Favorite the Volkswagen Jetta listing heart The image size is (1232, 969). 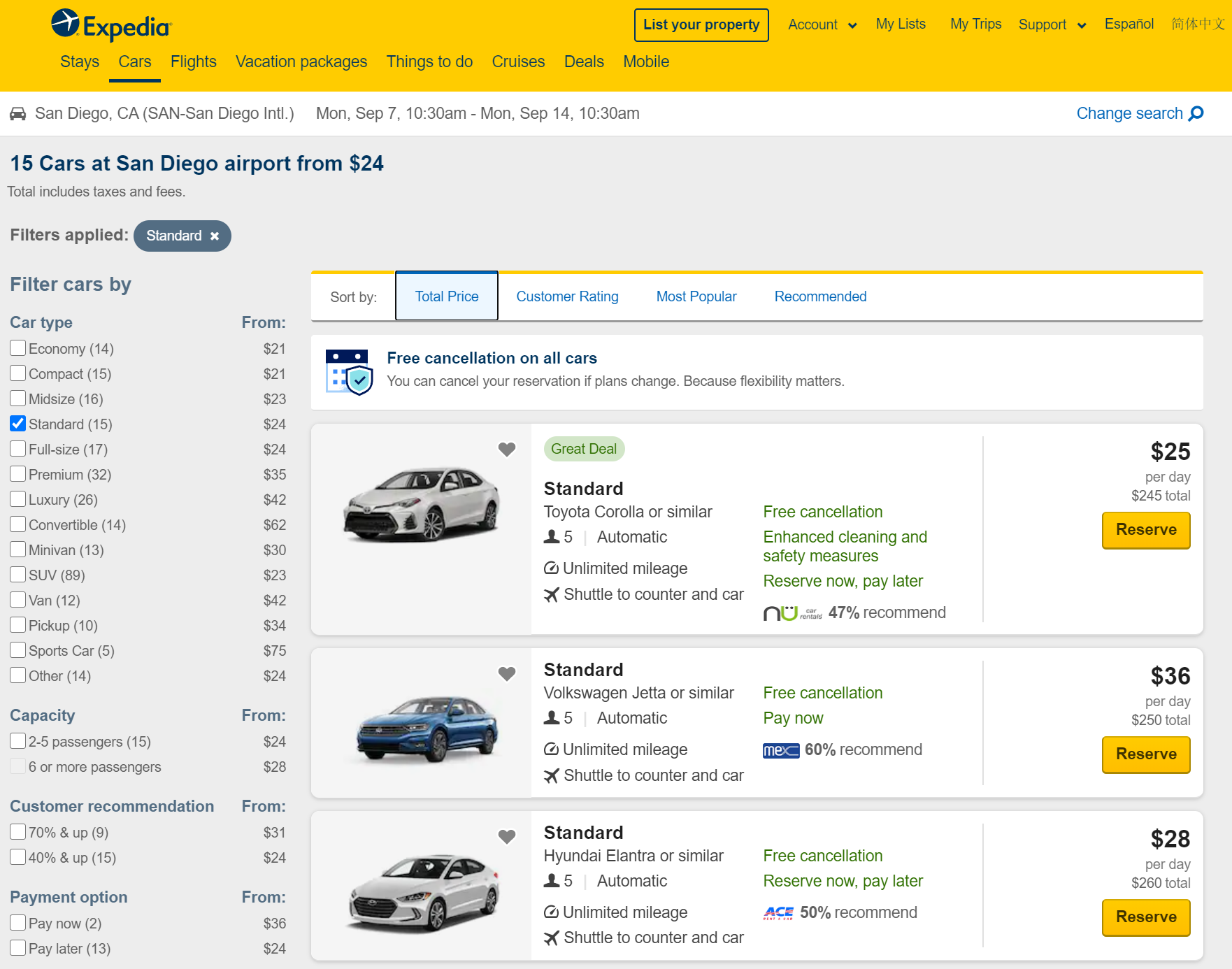506,674
